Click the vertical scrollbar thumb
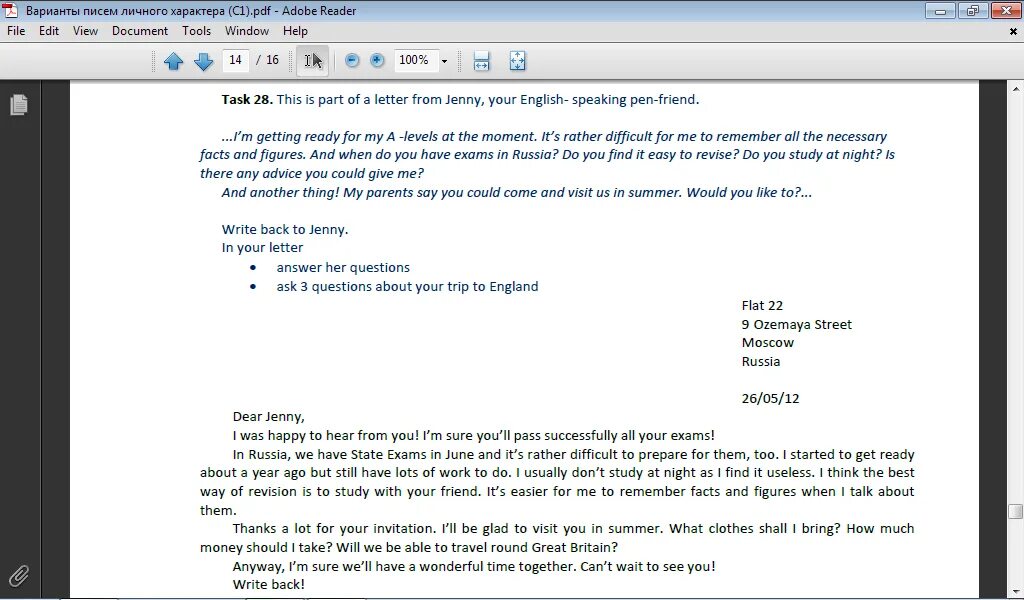The height and width of the screenshot is (600, 1024). coord(1016,511)
